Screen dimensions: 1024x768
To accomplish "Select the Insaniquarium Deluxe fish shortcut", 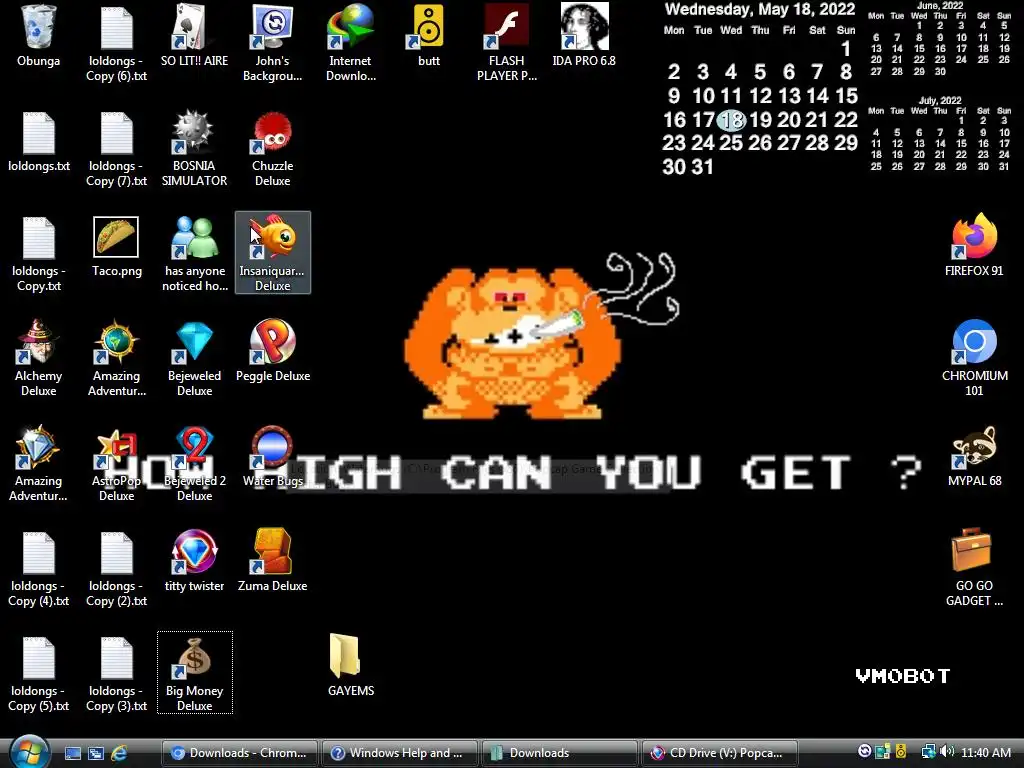I will click(273, 253).
